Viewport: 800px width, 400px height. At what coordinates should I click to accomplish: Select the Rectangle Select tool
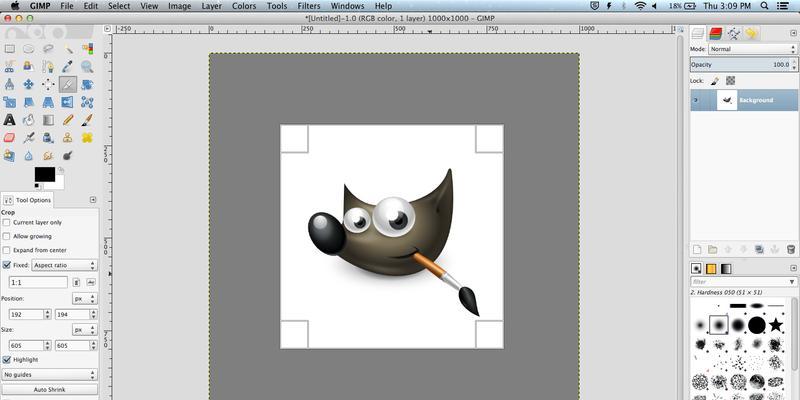click(x=9, y=49)
